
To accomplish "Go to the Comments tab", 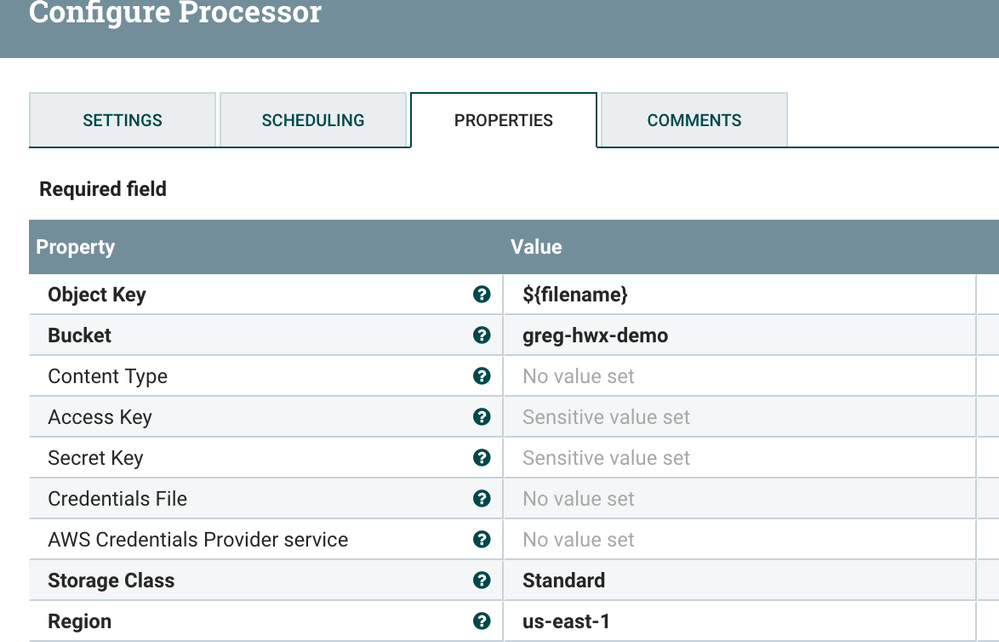I will pyautogui.click(x=694, y=120).
